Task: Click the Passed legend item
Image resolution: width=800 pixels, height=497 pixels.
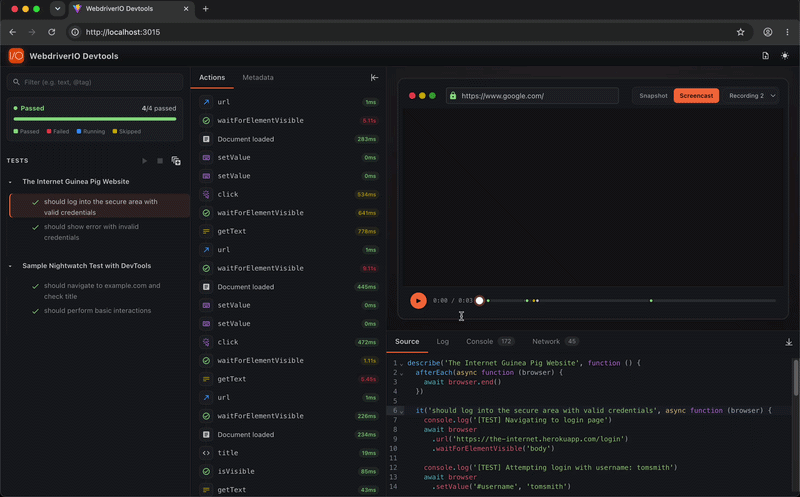Action: click(x=26, y=131)
